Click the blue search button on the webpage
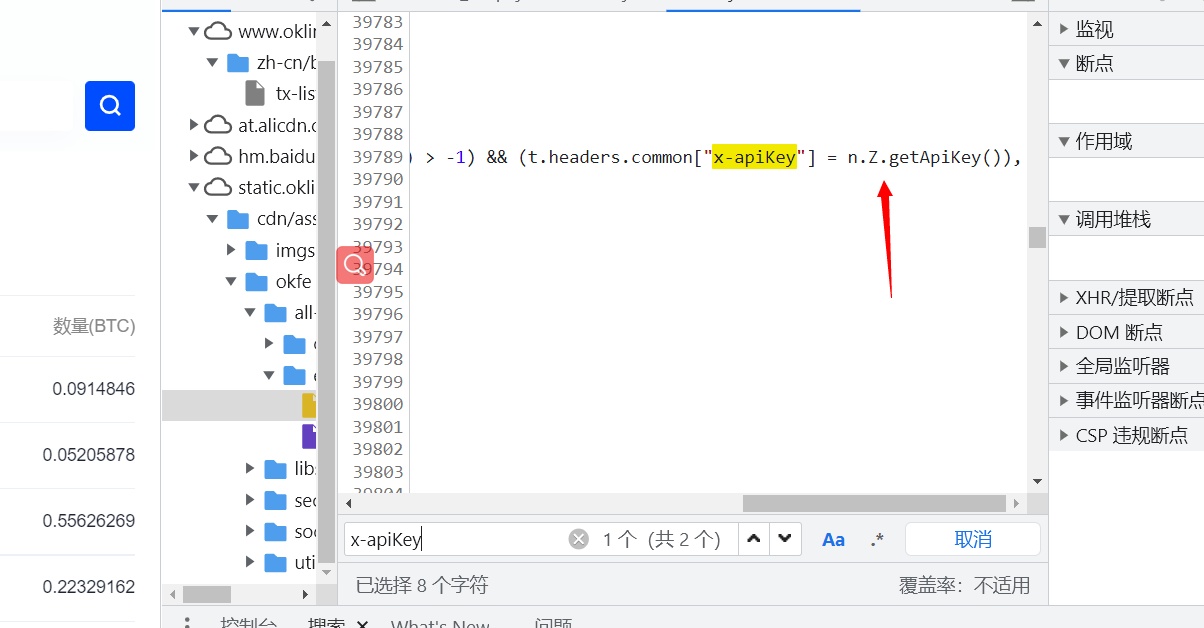Screen dimensions: 1204x628 (110, 106)
